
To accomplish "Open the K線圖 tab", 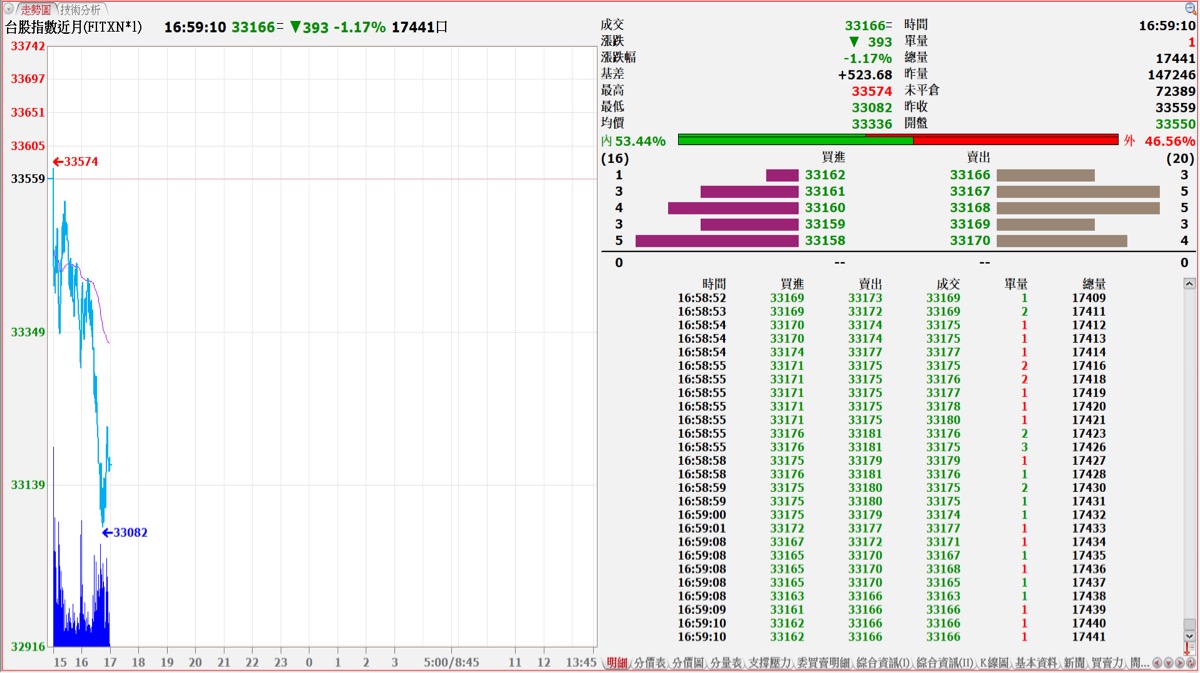I will pos(994,663).
